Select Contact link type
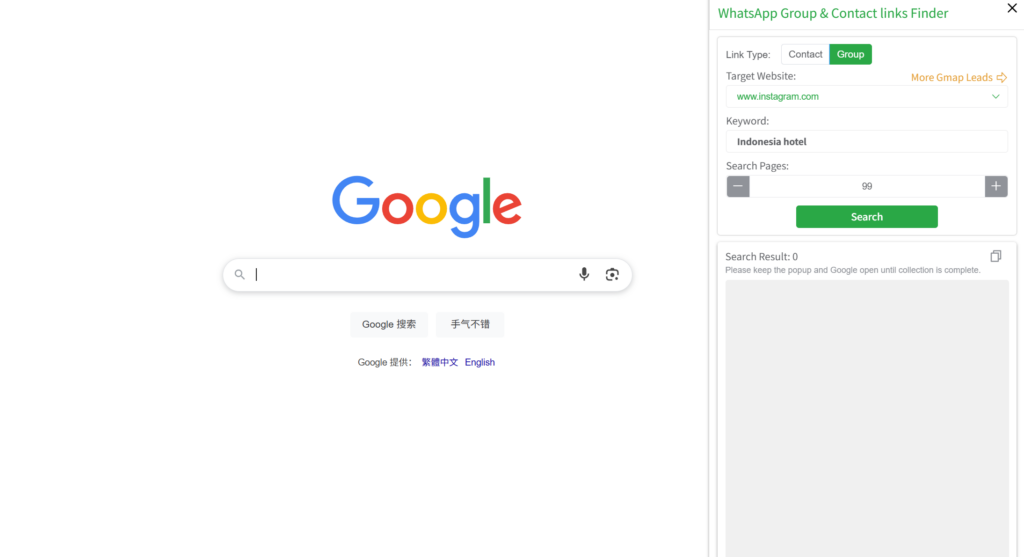Viewport: 1024px width, 557px height. (x=805, y=54)
